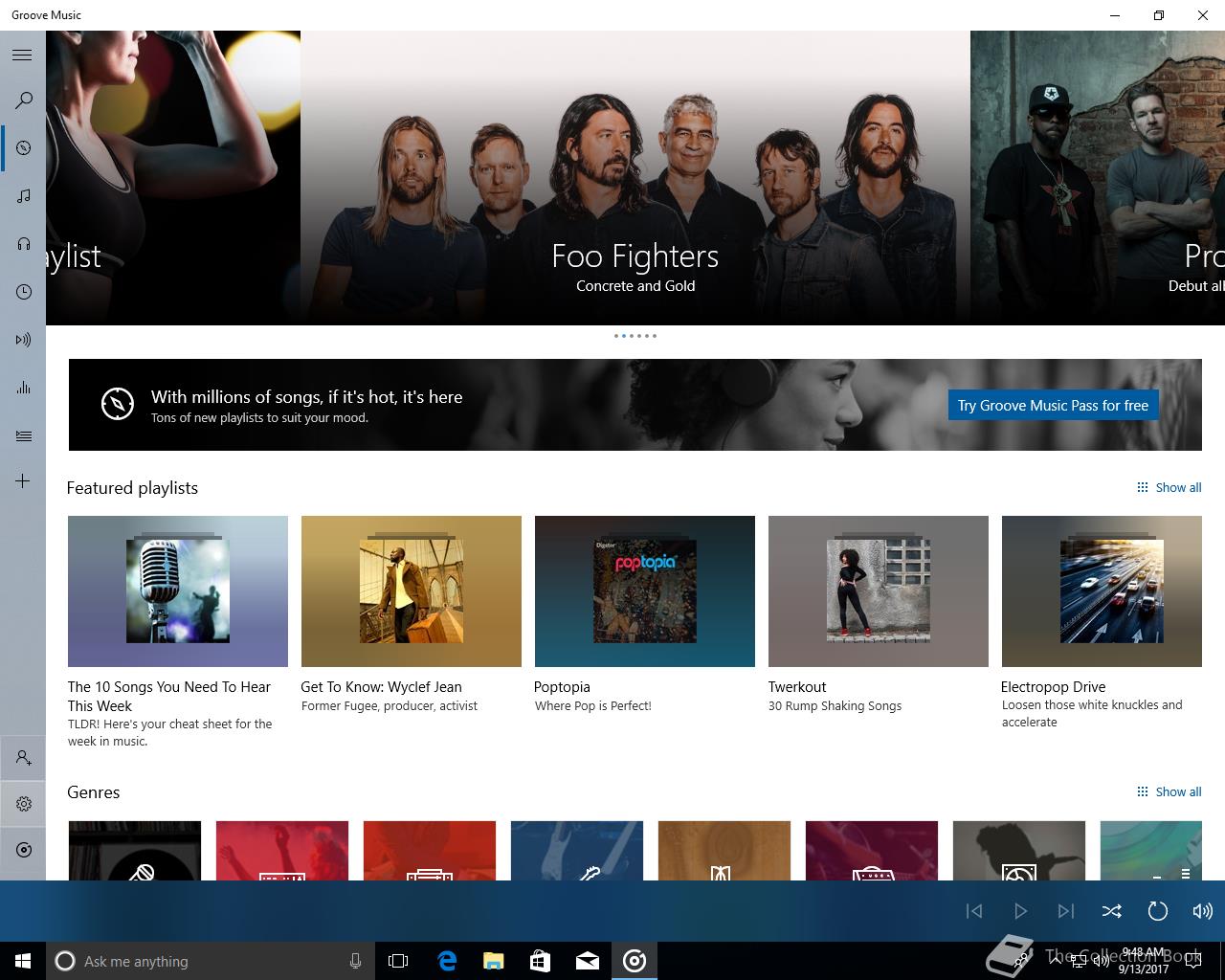
Task: Launch Microsoft Edge from taskbar
Action: 447,961
